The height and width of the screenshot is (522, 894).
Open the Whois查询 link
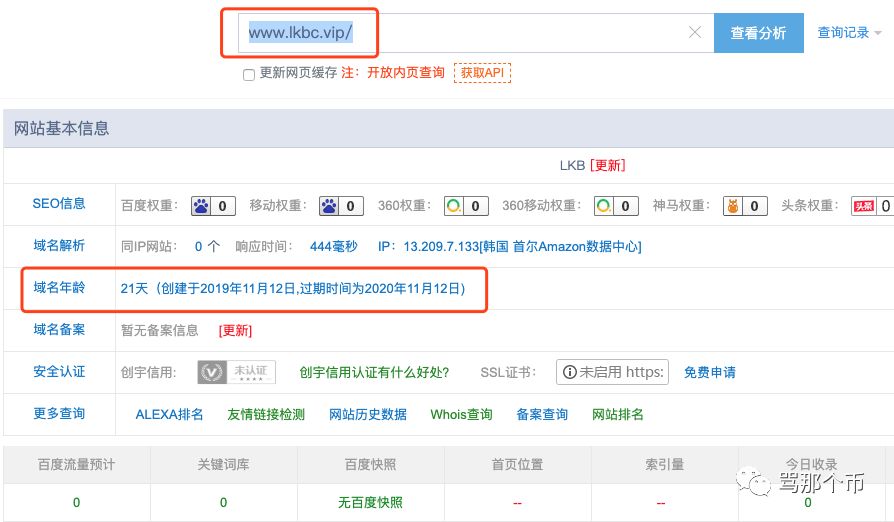coord(461,414)
